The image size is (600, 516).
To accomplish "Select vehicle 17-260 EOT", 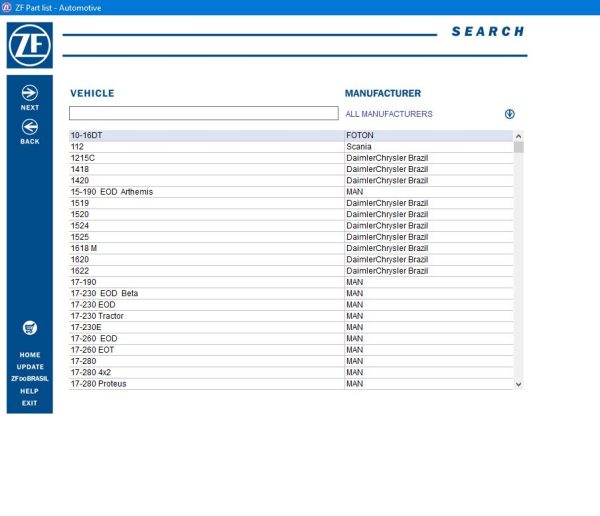I will click(x=291, y=350).
